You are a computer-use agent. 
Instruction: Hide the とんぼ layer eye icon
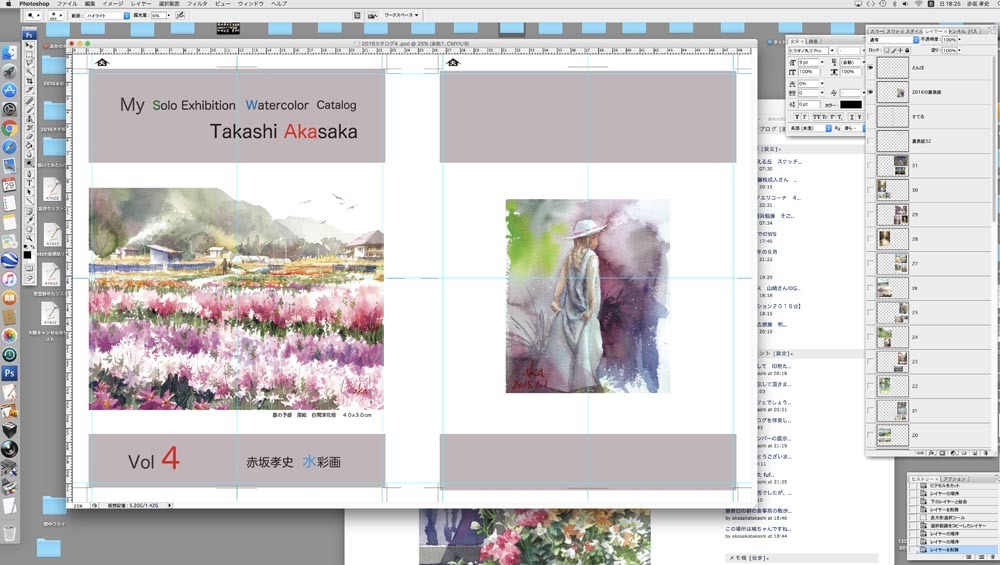[x=871, y=68]
